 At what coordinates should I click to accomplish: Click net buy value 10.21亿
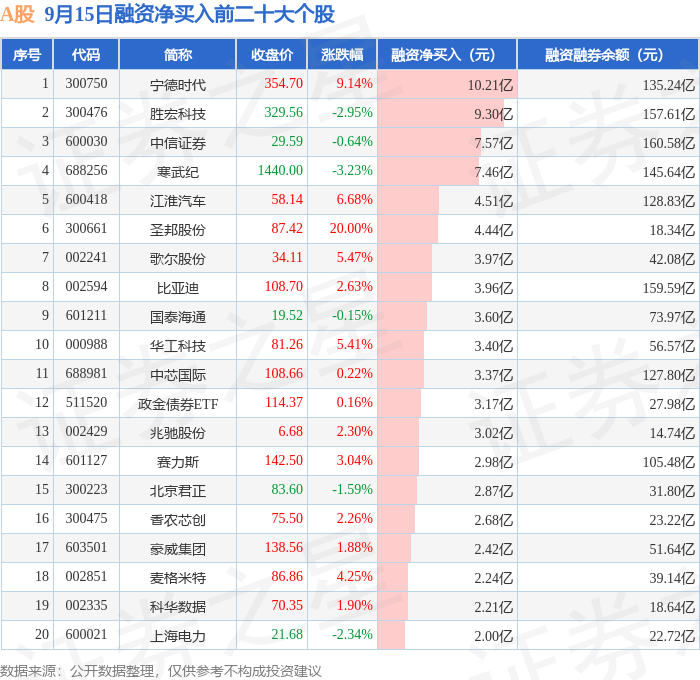point(490,85)
